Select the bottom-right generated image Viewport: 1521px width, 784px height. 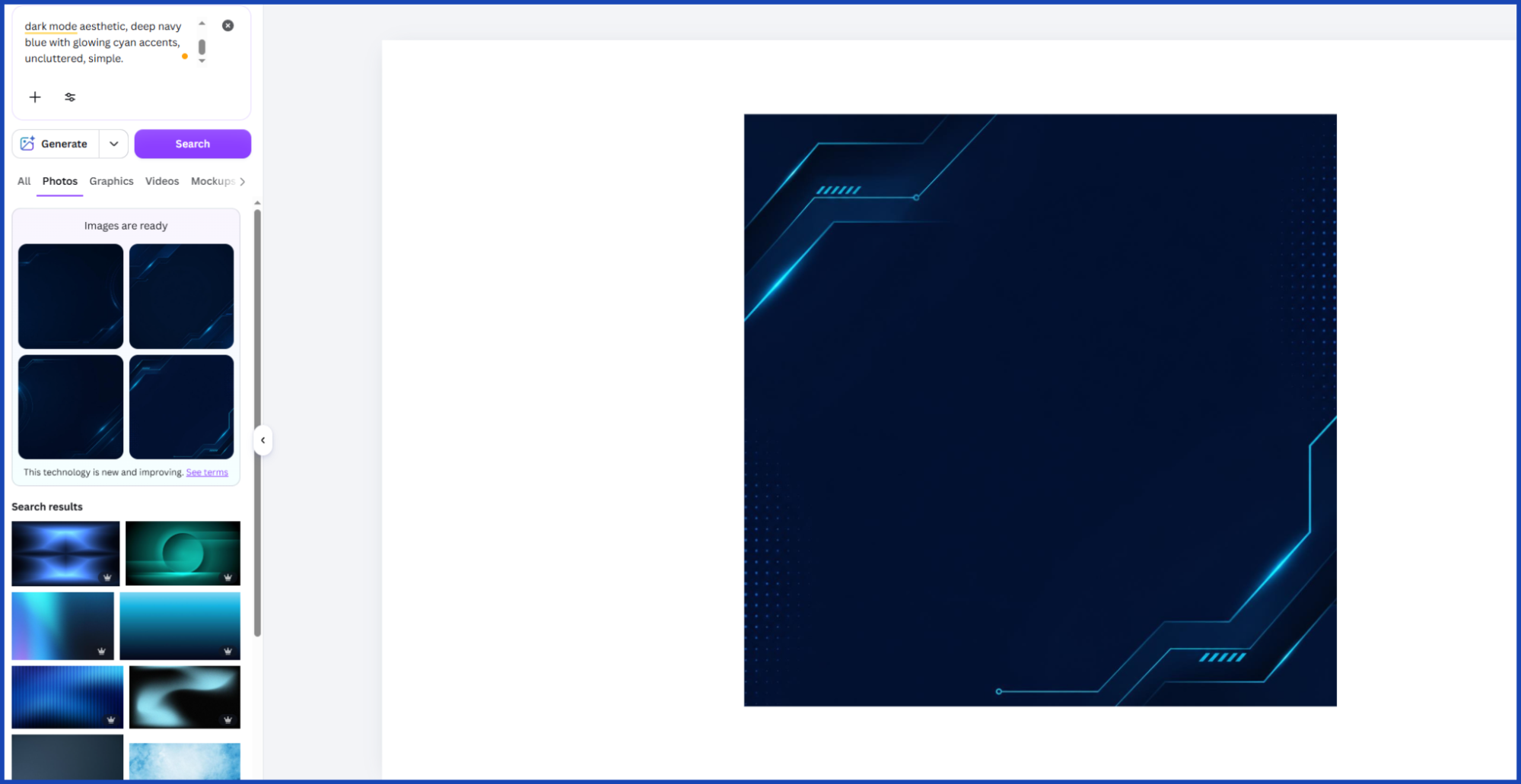[x=181, y=407]
